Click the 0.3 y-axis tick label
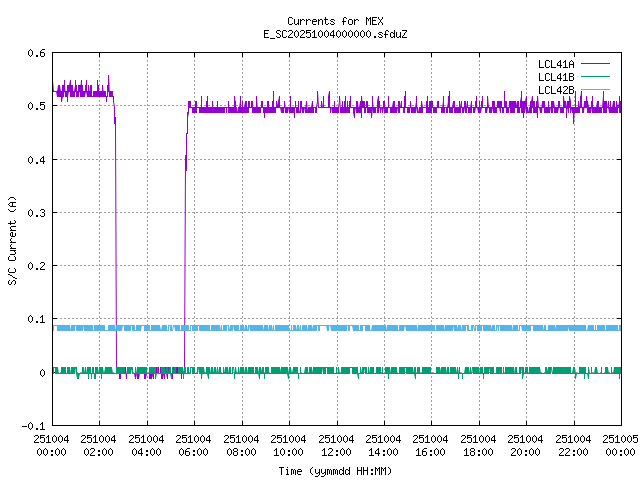The width and height of the screenshot is (640, 480). [36, 213]
